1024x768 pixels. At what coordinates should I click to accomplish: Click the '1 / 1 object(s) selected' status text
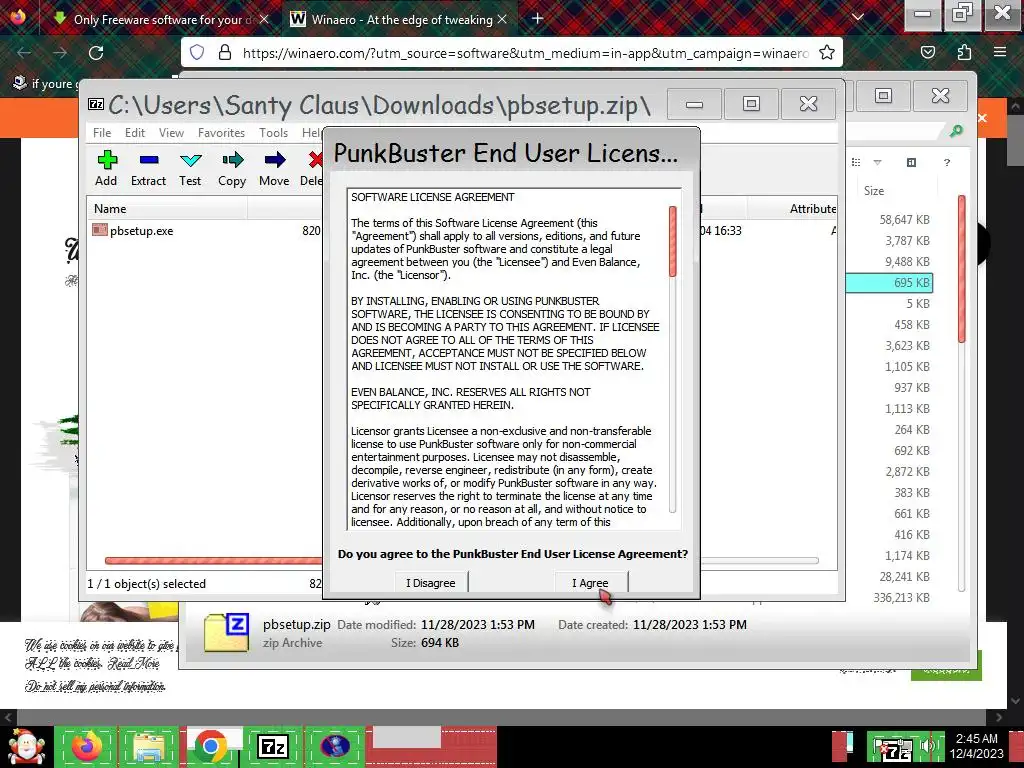click(146, 584)
